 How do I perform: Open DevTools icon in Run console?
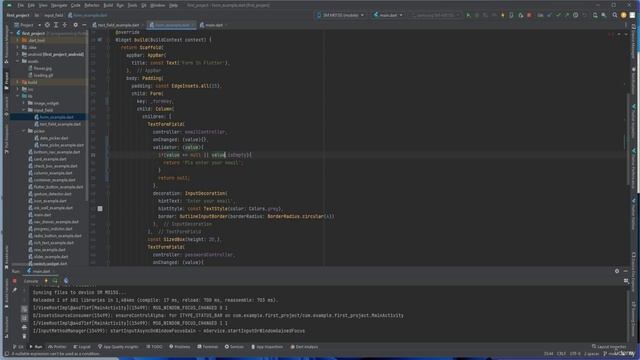66,281
